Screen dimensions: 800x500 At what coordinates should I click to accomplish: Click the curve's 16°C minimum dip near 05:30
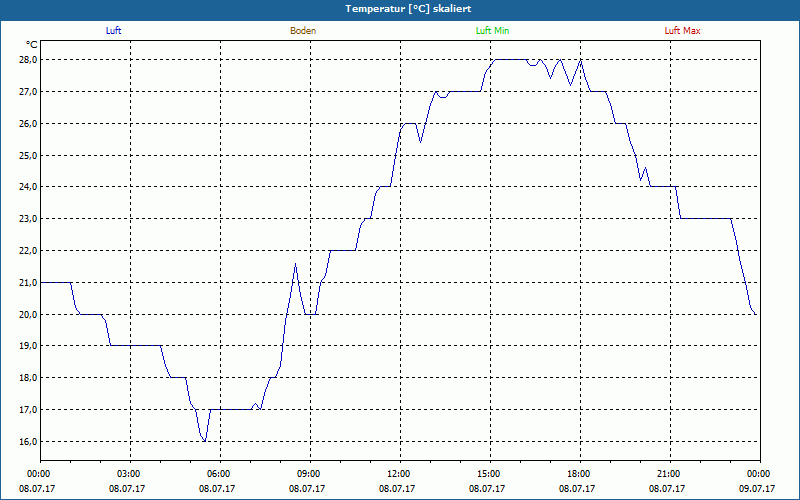coord(204,440)
